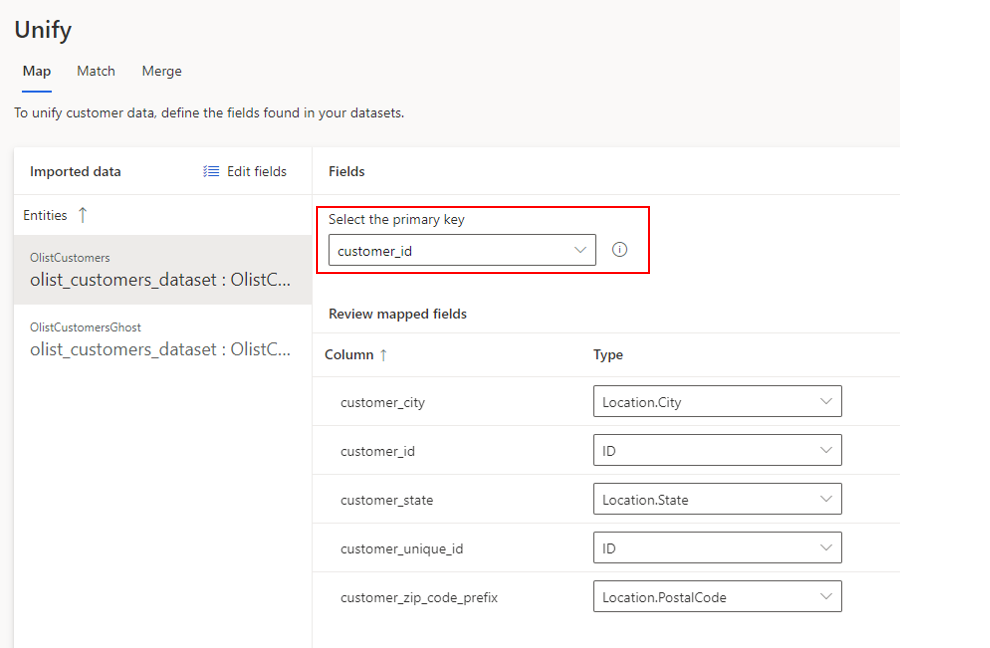This screenshot has height=648, width=990.
Task: Sort by the Column header
Action: click(349, 355)
